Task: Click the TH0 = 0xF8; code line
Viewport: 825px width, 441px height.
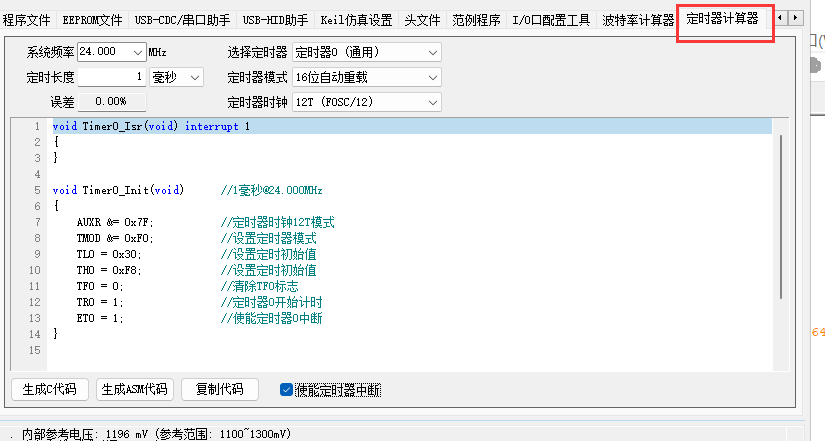Action: tap(109, 270)
